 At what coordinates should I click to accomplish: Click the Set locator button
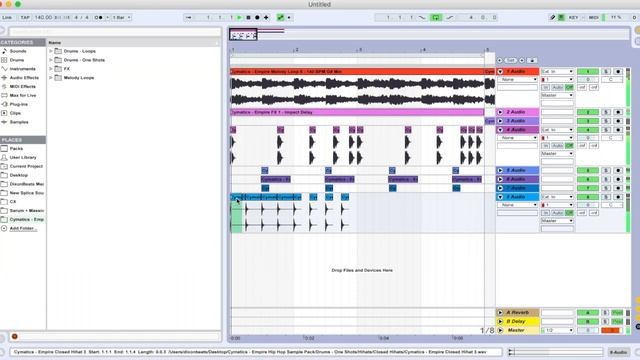pos(511,60)
